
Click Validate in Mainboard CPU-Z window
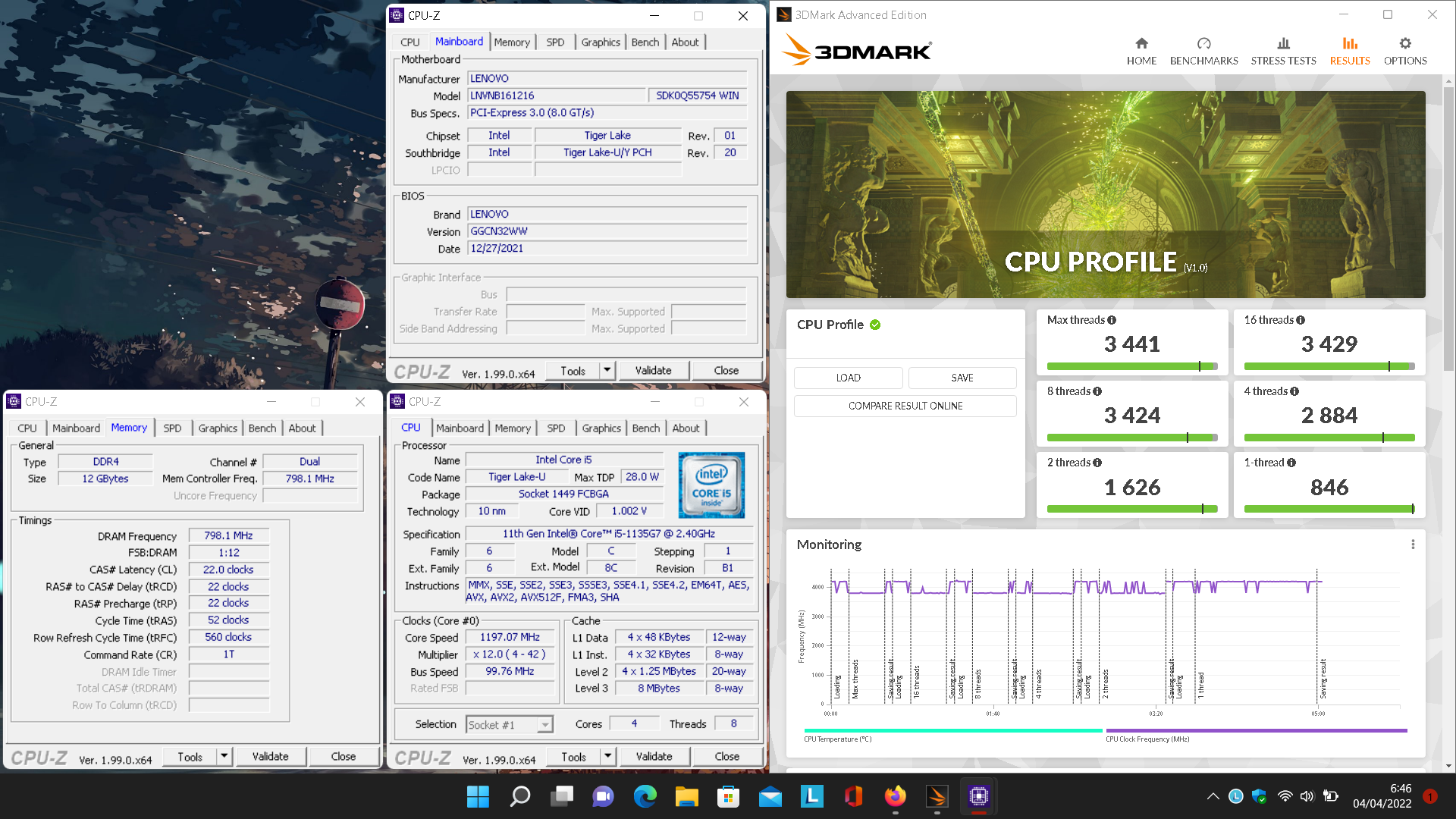point(653,370)
